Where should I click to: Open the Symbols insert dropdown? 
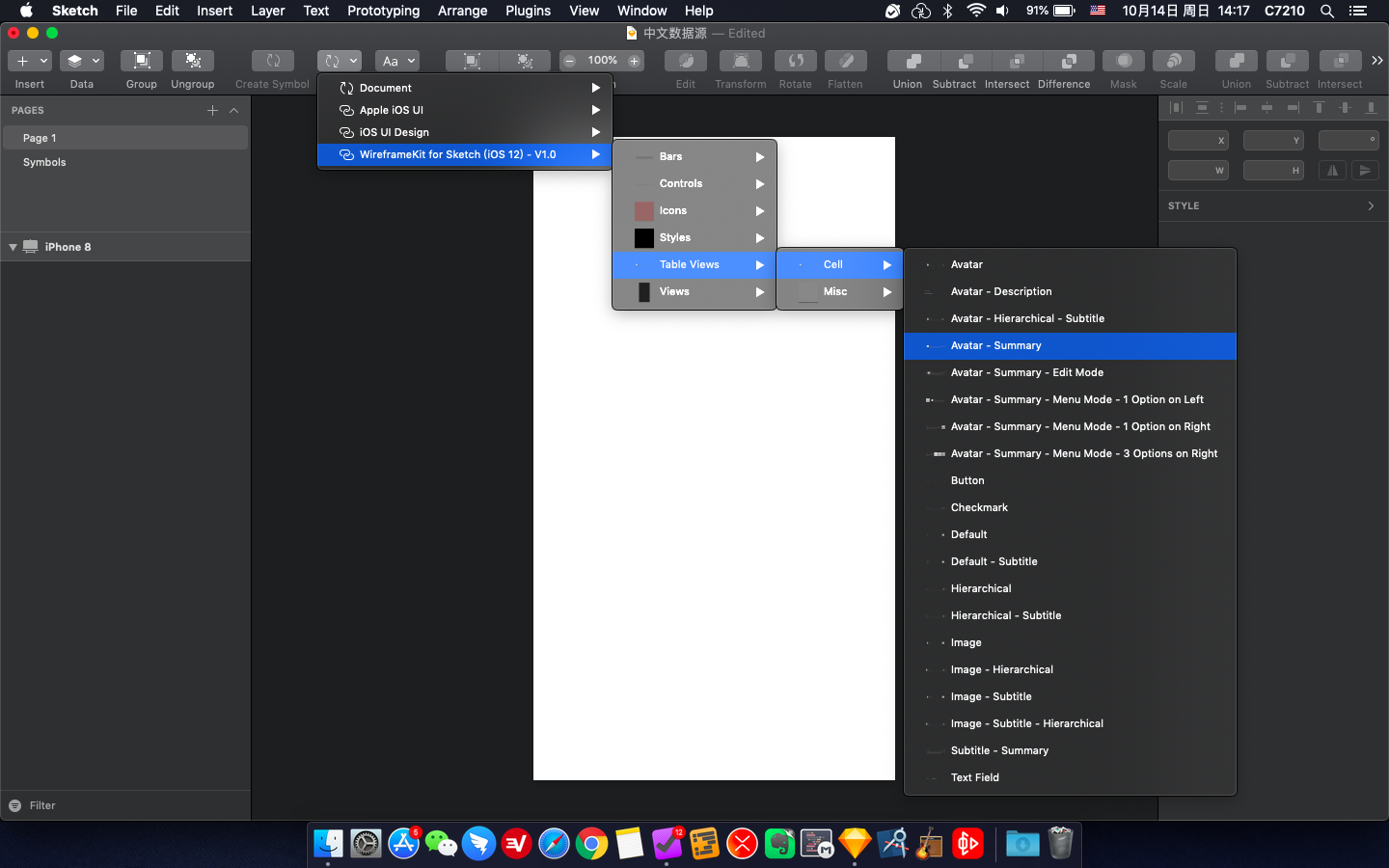[340, 61]
